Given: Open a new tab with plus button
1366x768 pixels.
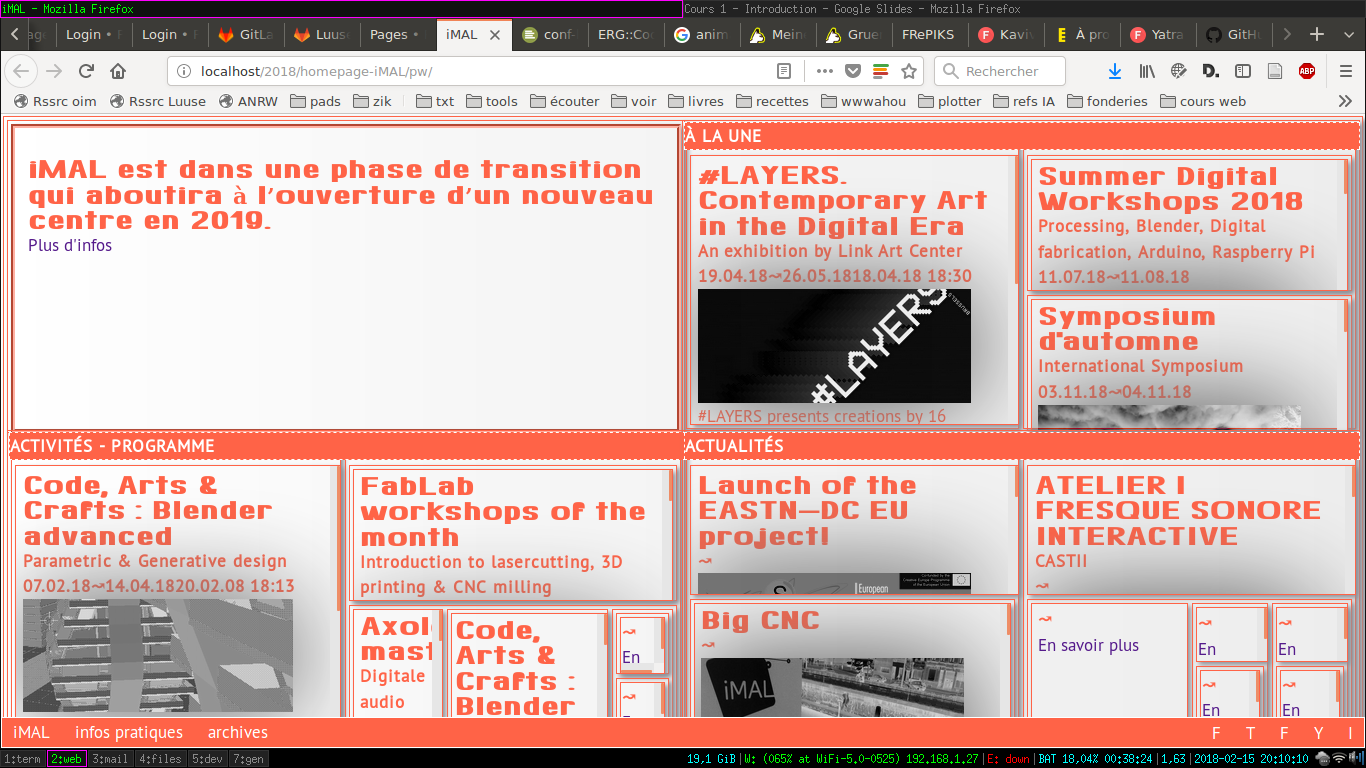Looking at the screenshot, I should [x=1317, y=34].
